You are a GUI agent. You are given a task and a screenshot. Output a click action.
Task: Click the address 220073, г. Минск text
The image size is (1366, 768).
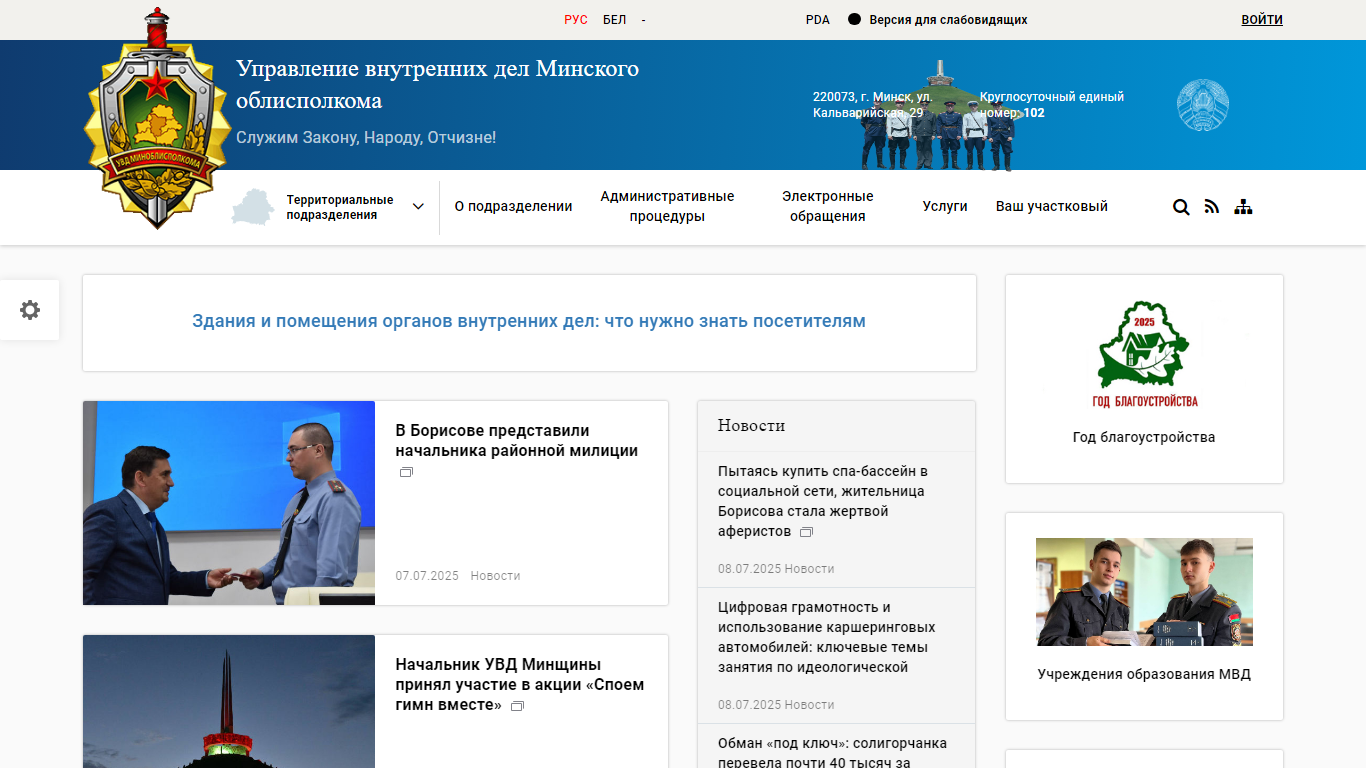(x=872, y=105)
